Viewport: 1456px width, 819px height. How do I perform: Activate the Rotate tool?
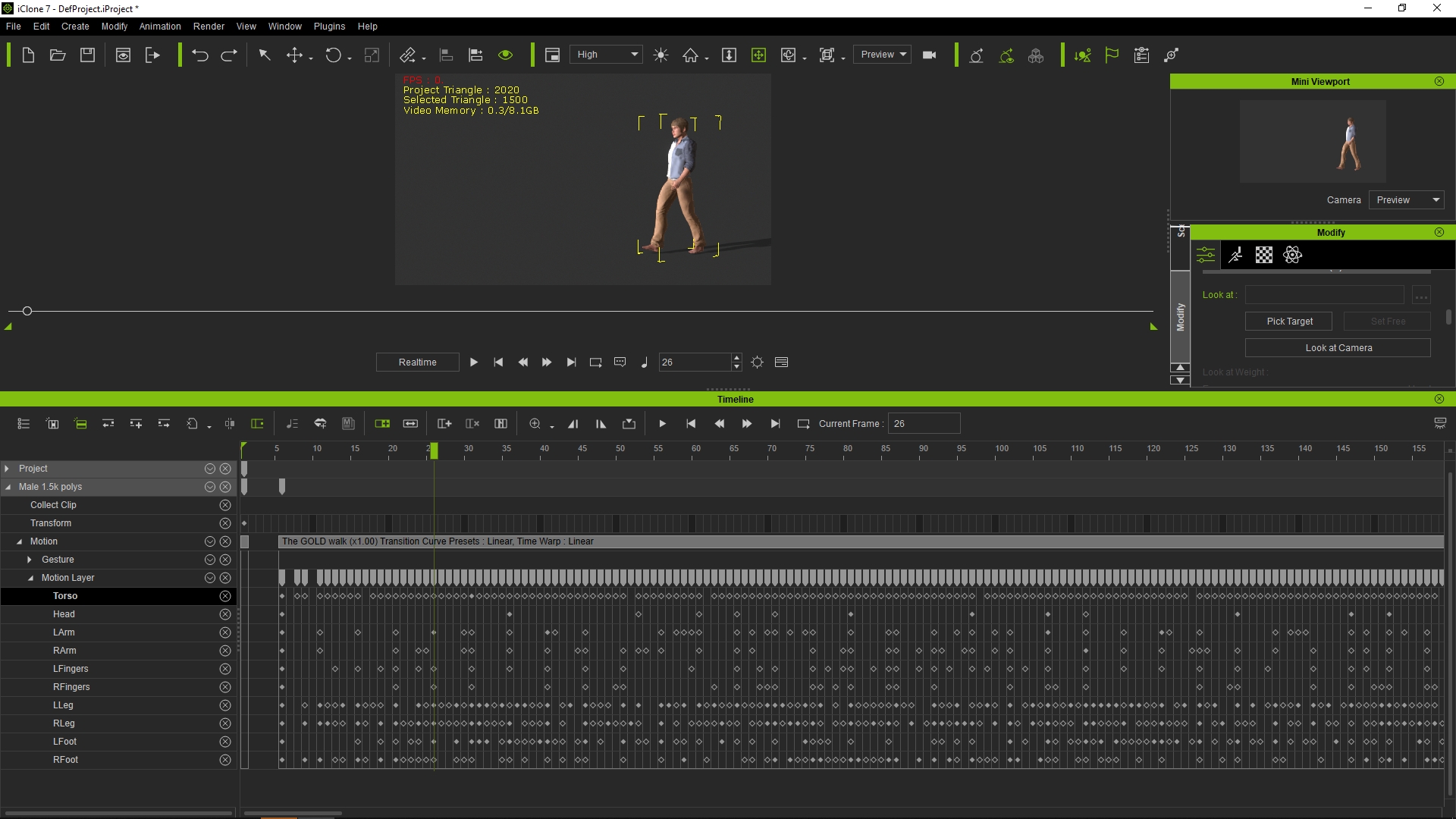tap(334, 55)
